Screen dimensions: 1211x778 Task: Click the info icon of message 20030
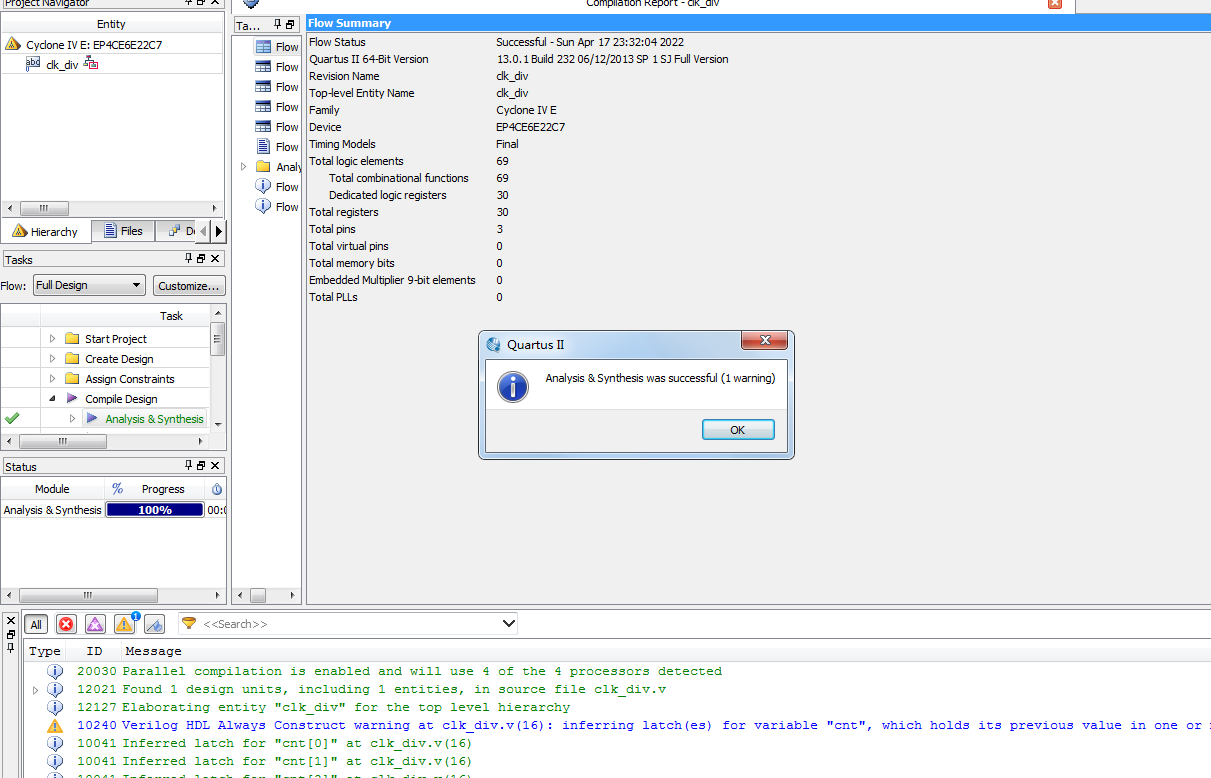55,672
